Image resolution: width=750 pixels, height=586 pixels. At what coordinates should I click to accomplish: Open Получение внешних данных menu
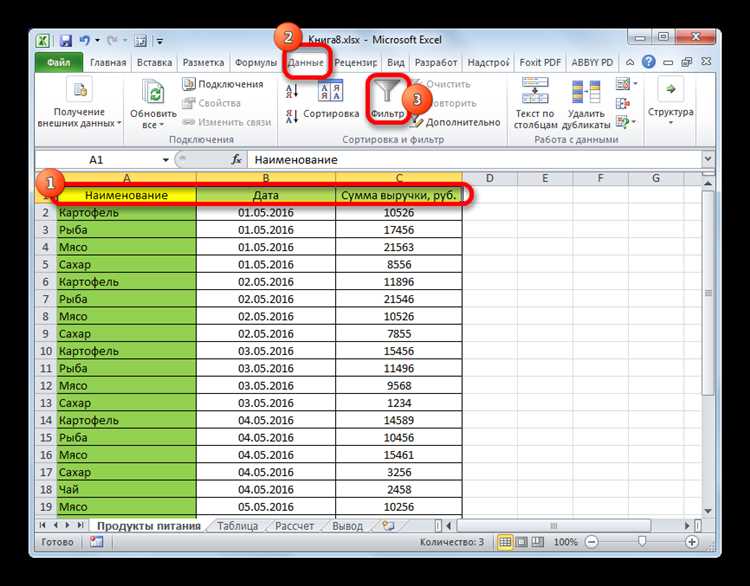(79, 102)
